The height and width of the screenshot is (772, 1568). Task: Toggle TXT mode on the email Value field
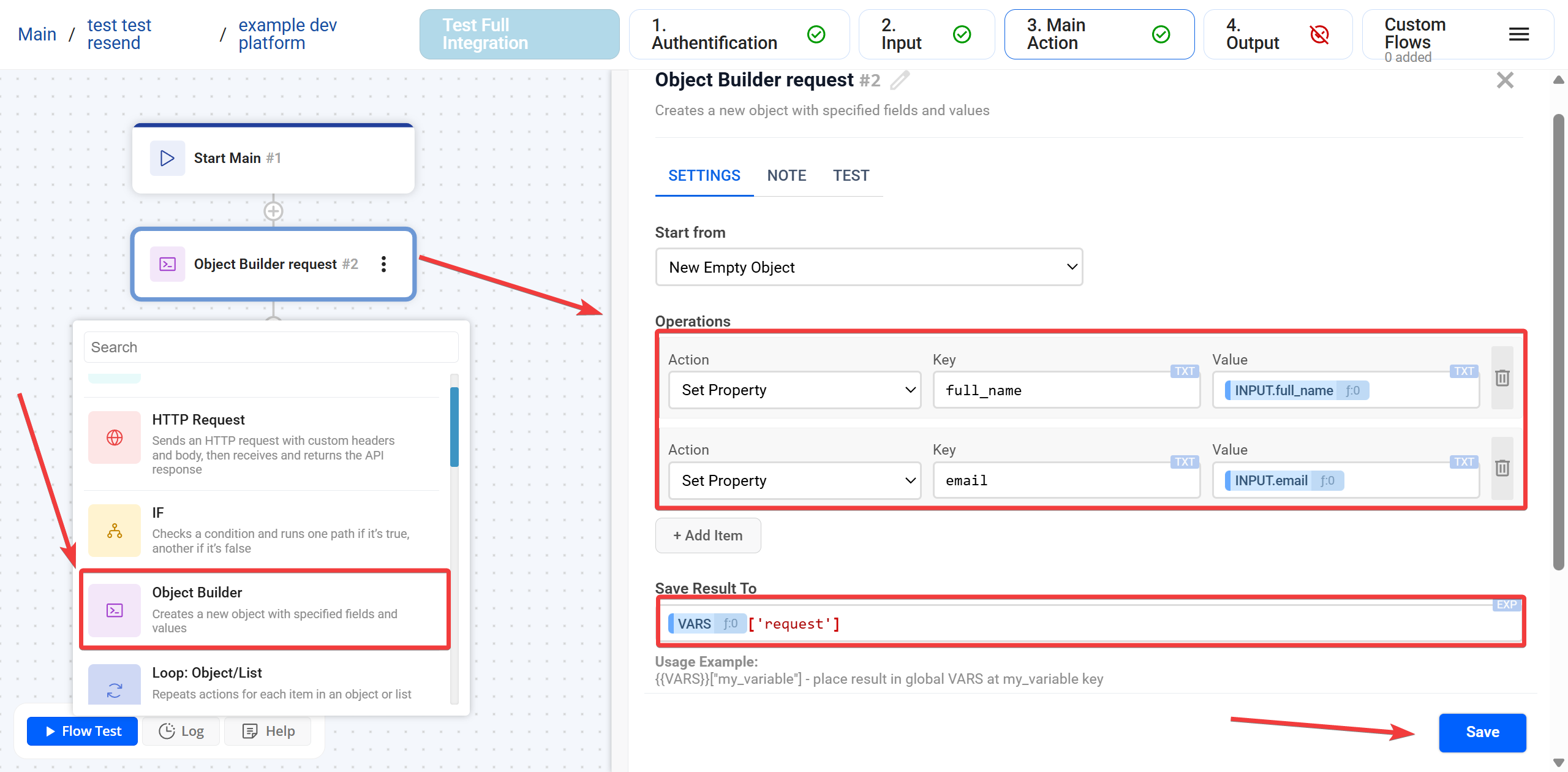1463,462
